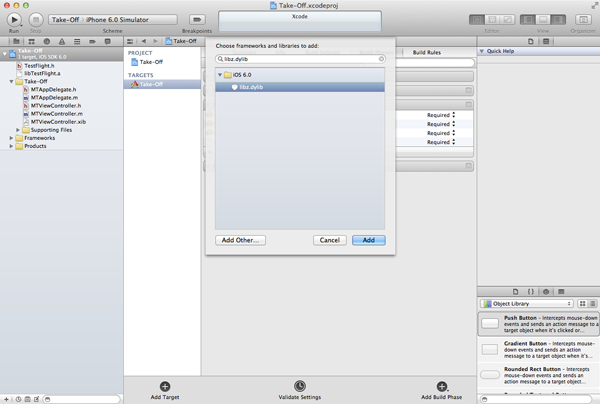Show the Log navigator

pos(108,41)
